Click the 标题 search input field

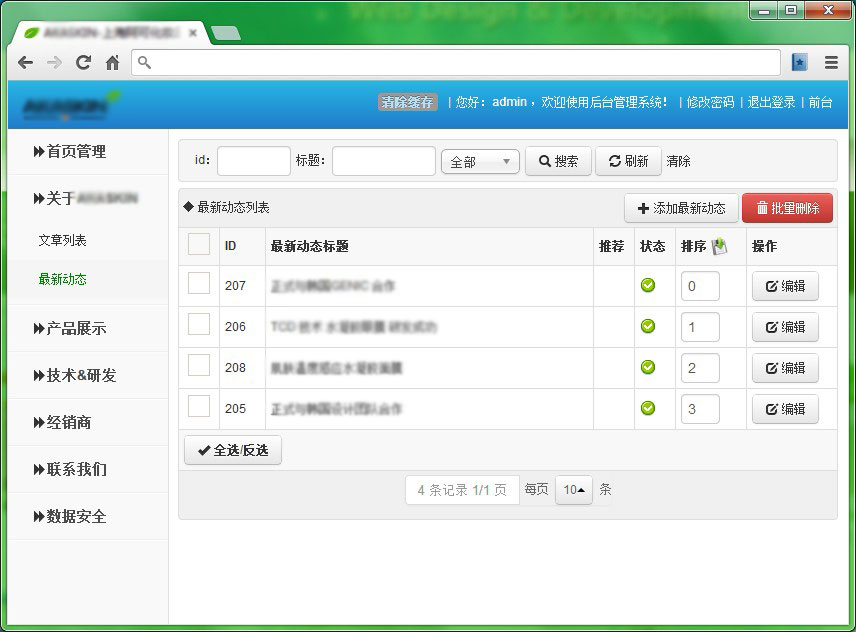[x=383, y=161]
